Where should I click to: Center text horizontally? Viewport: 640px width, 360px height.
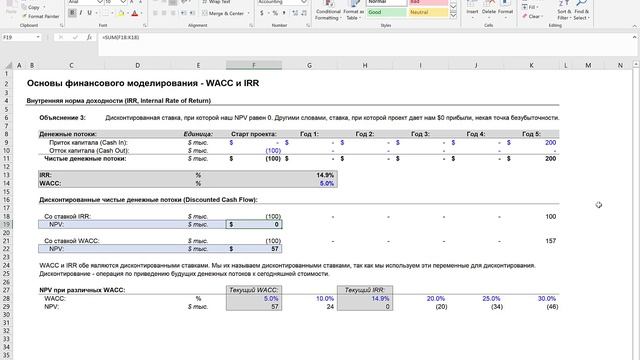tap(164, 13)
